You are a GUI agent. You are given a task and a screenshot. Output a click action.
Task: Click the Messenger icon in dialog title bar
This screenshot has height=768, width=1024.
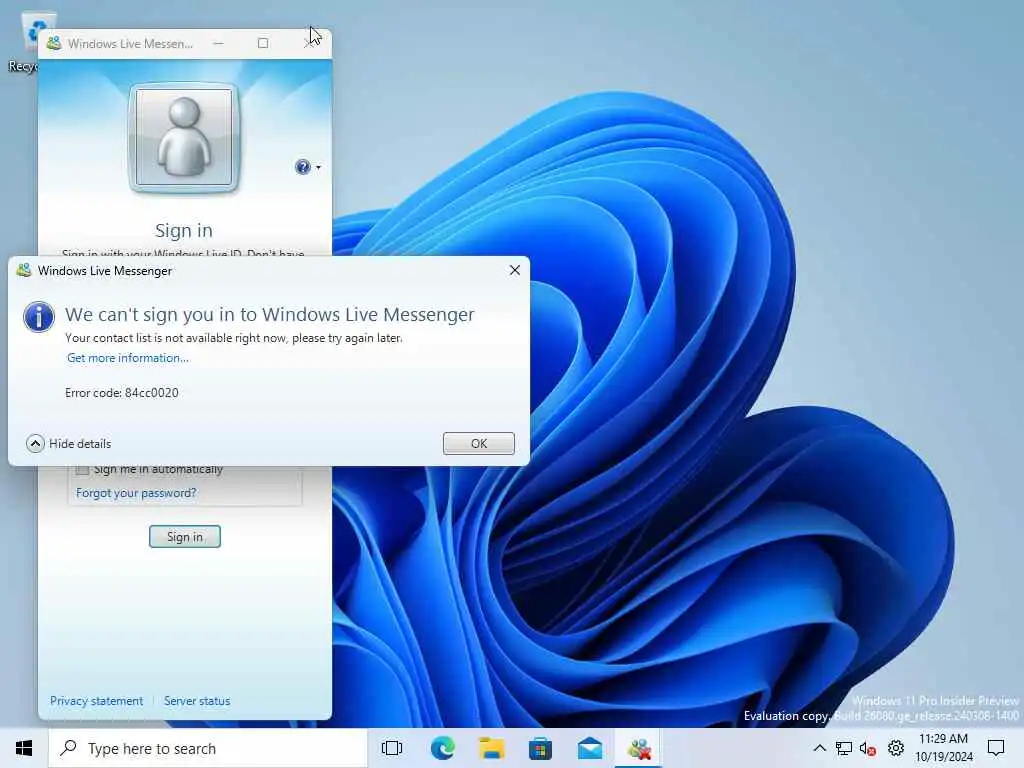(24, 270)
